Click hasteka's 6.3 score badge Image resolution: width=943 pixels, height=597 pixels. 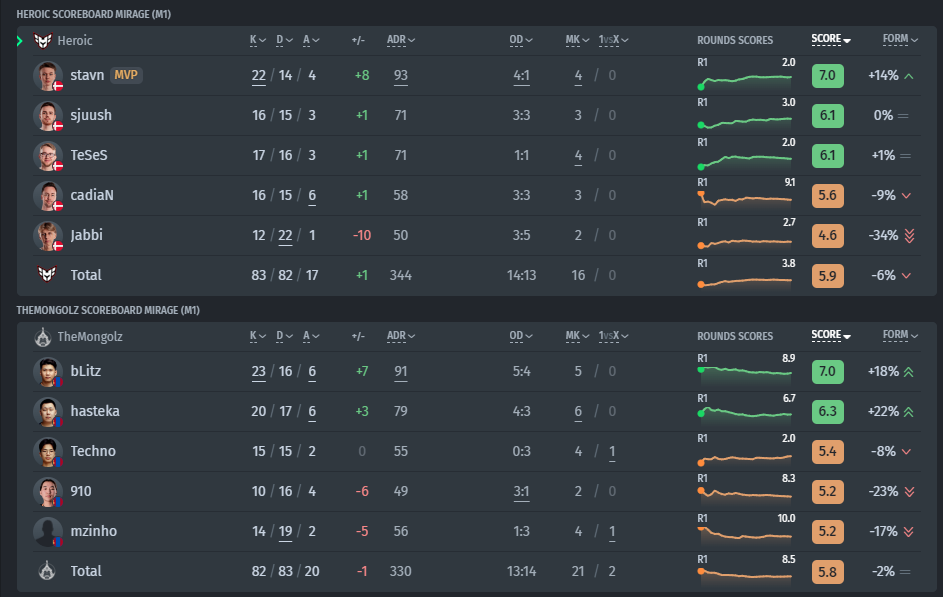tap(828, 412)
